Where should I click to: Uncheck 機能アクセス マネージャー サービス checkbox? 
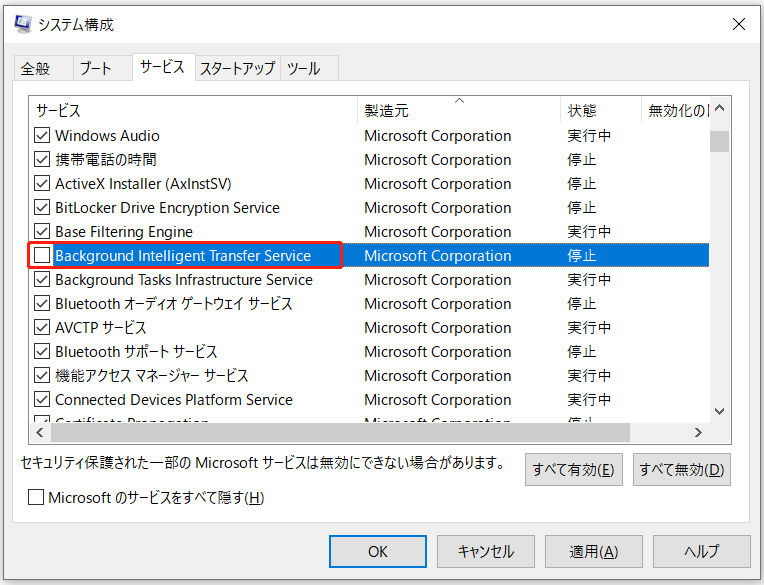(42, 376)
